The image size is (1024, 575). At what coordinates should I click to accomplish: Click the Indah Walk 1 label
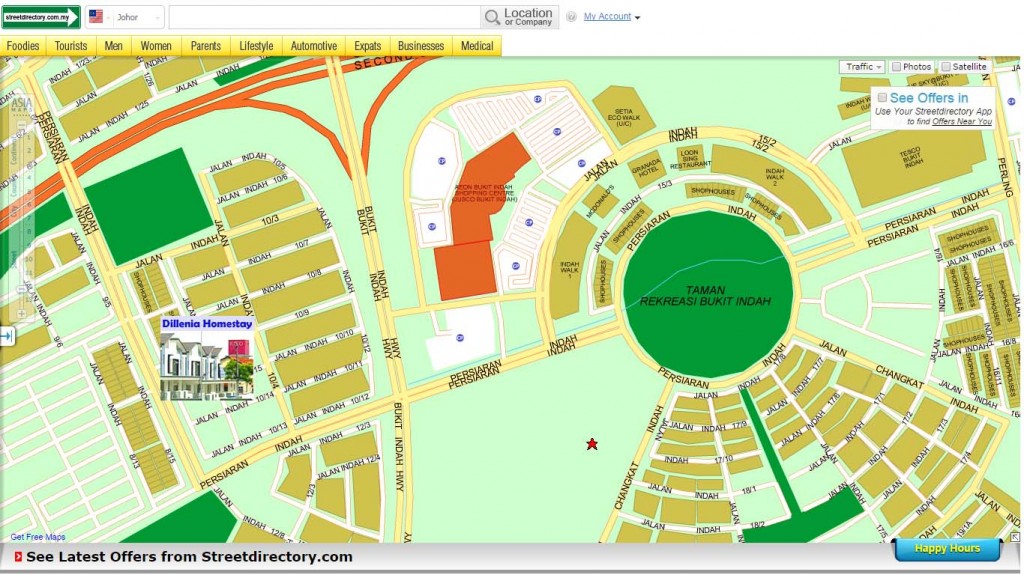point(569,270)
